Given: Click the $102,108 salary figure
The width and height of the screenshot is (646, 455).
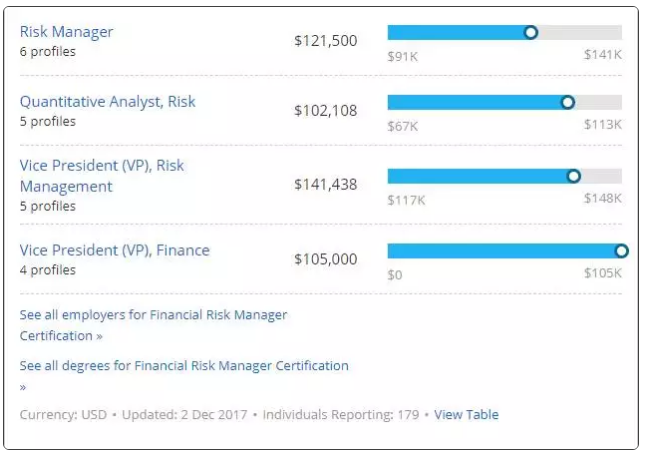Looking at the screenshot, I should [325, 111].
